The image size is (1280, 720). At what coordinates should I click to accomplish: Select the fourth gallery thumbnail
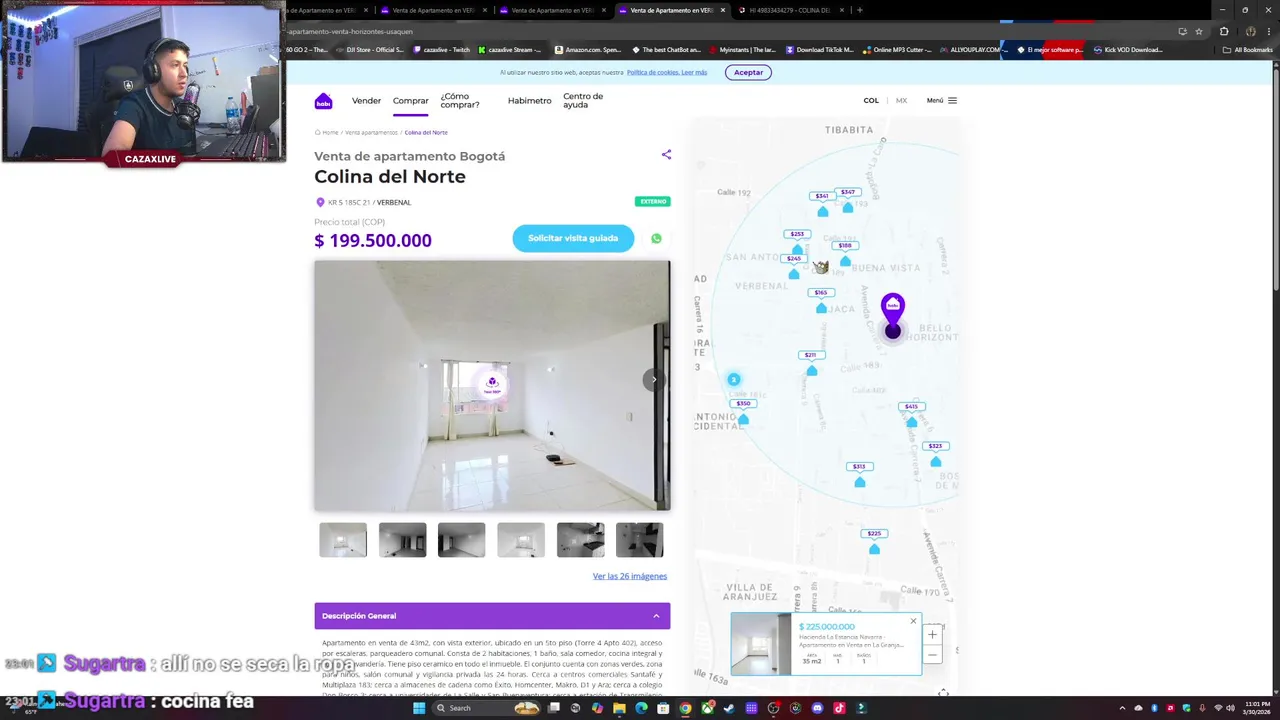(x=521, y=540)
